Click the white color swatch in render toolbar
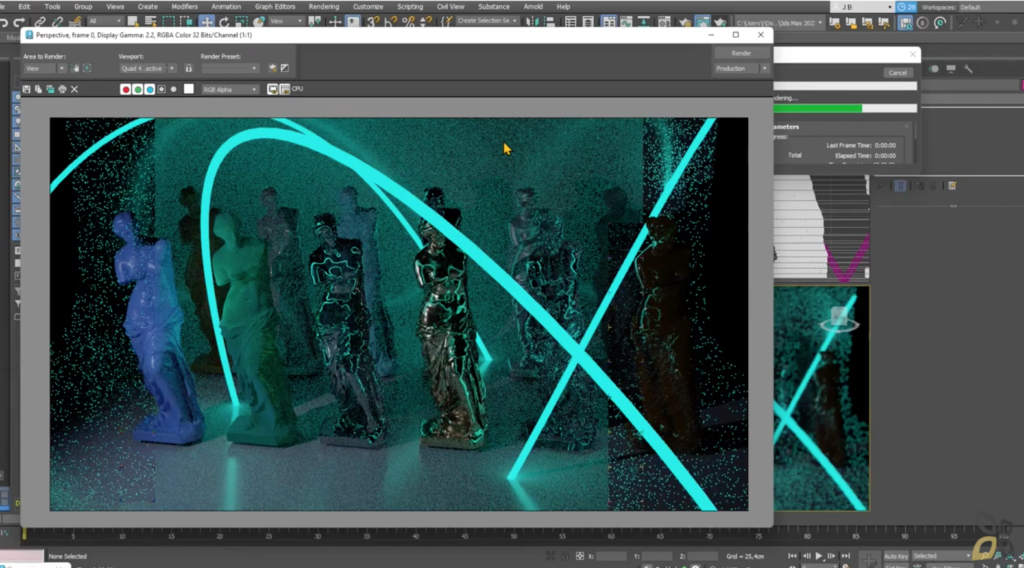 pos(189,89)
